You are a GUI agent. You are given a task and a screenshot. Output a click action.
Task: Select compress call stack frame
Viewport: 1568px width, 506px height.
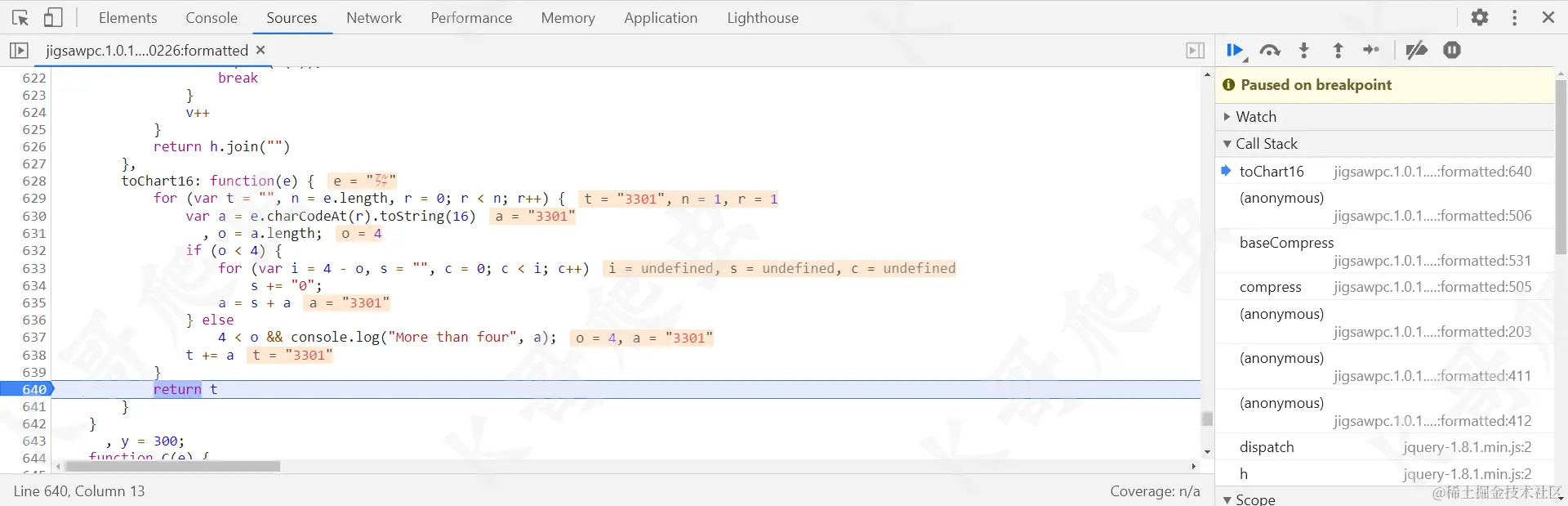tap(1385, 287)
